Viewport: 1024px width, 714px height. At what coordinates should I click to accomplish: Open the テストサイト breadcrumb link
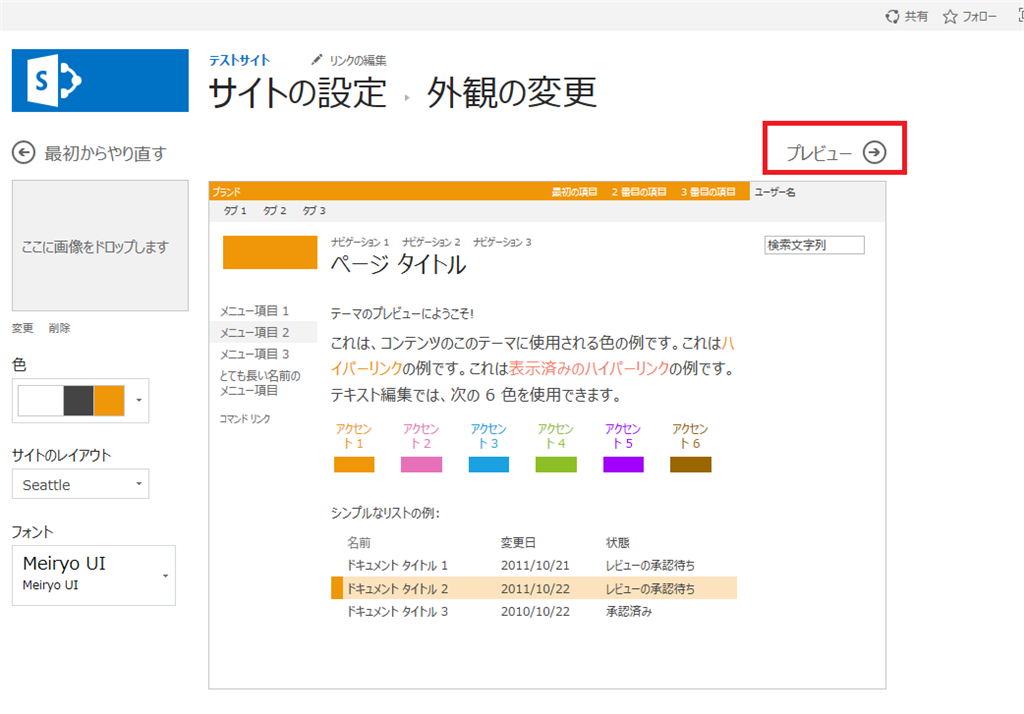(x=238, y=60)
